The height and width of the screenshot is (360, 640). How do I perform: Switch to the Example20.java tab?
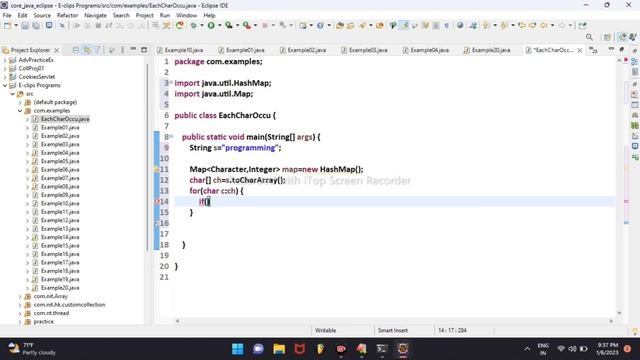pyautogui.click(x=487, y=50)
